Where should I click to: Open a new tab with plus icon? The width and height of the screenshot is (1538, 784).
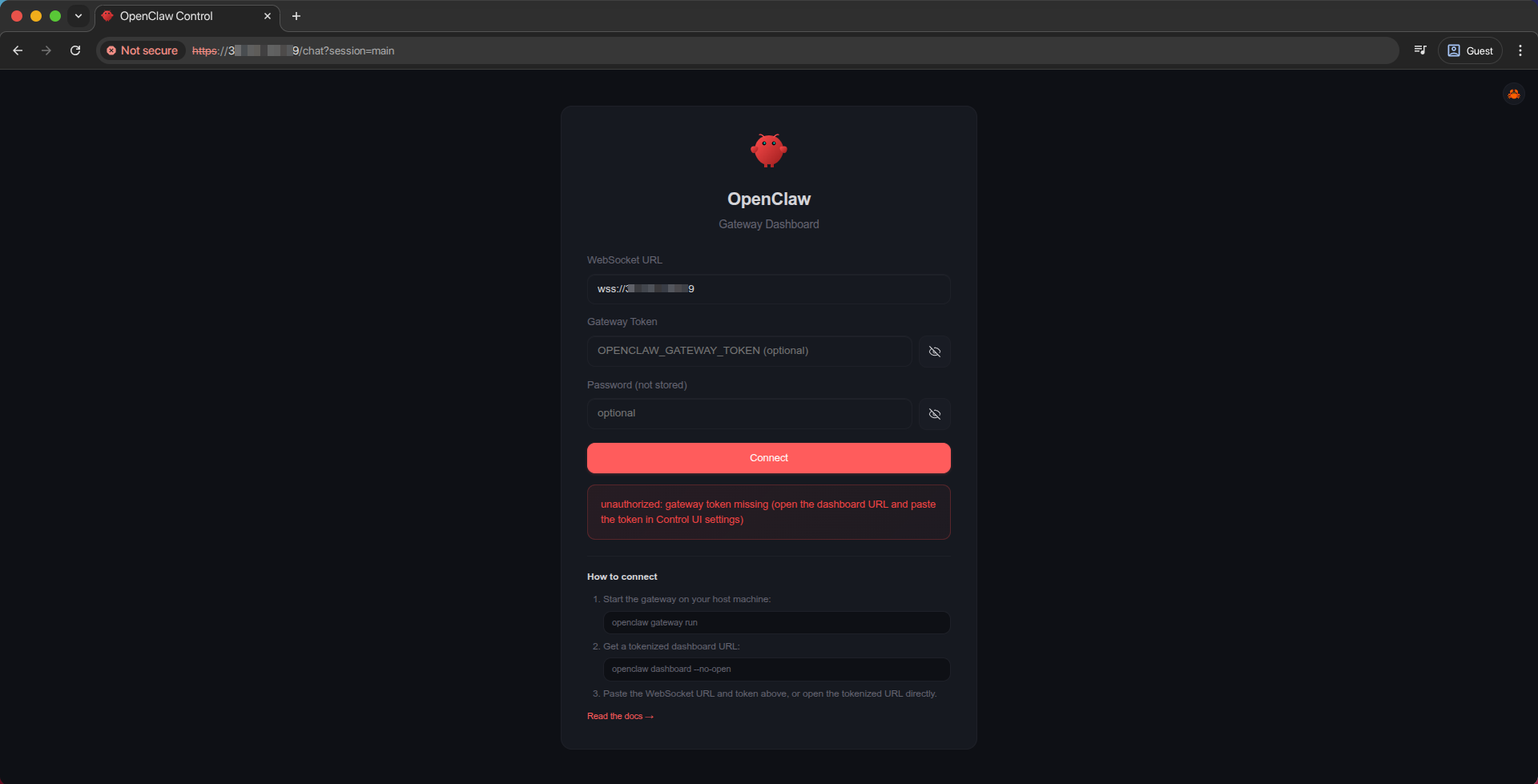[x=296, y=16]
